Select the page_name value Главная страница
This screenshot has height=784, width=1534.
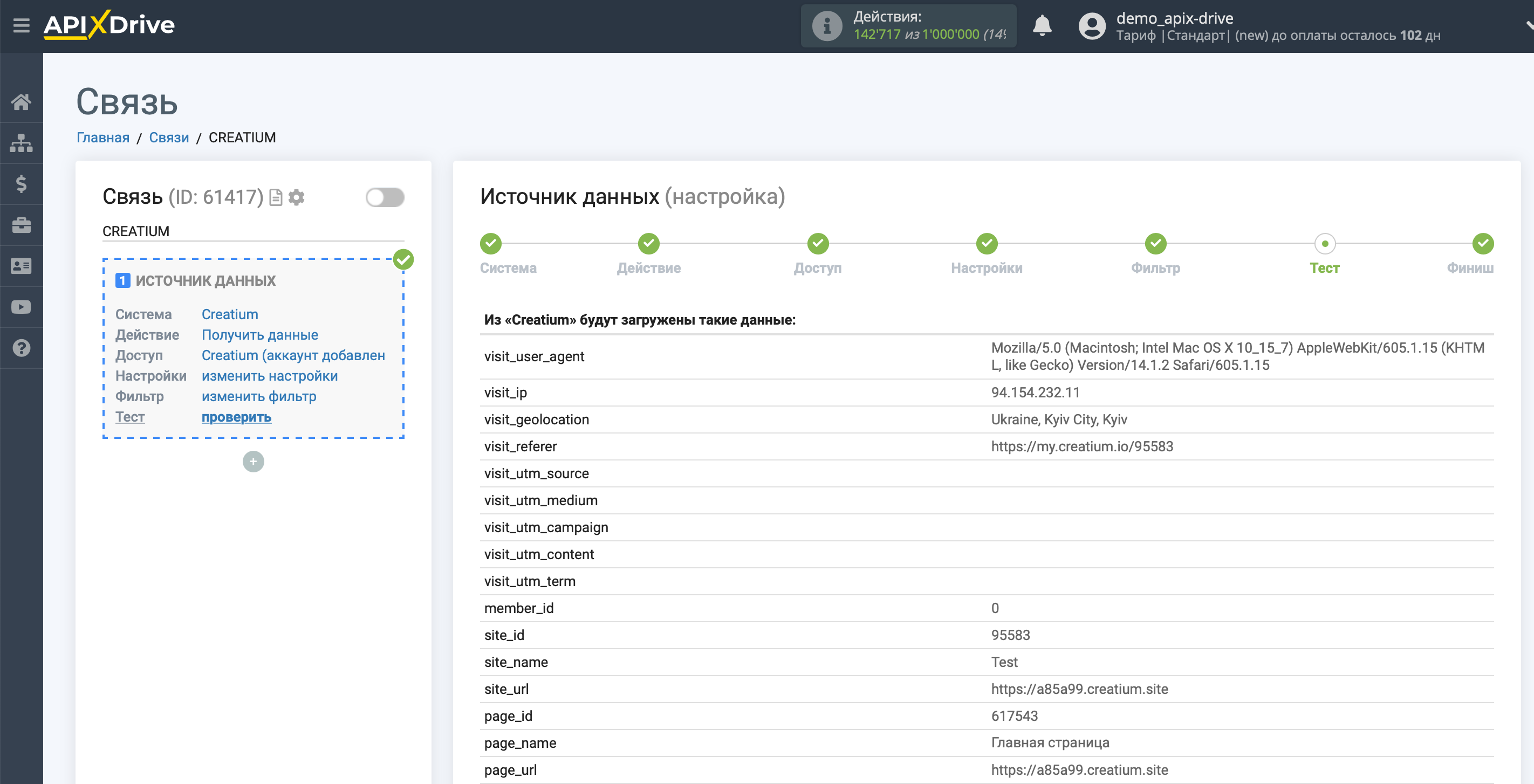click(1050, 743)
